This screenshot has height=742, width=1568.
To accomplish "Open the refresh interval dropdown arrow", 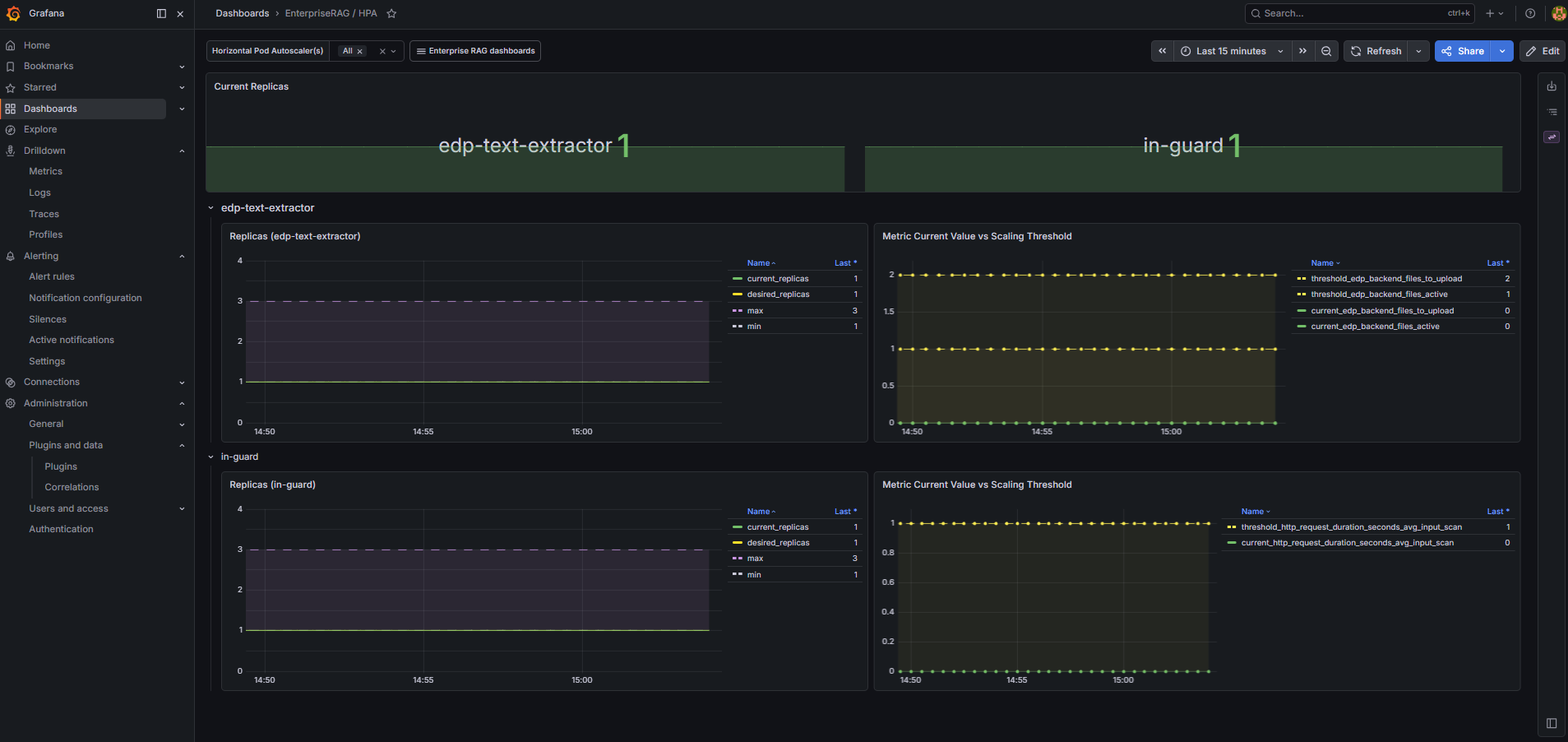I will (x=1418, y=51).
